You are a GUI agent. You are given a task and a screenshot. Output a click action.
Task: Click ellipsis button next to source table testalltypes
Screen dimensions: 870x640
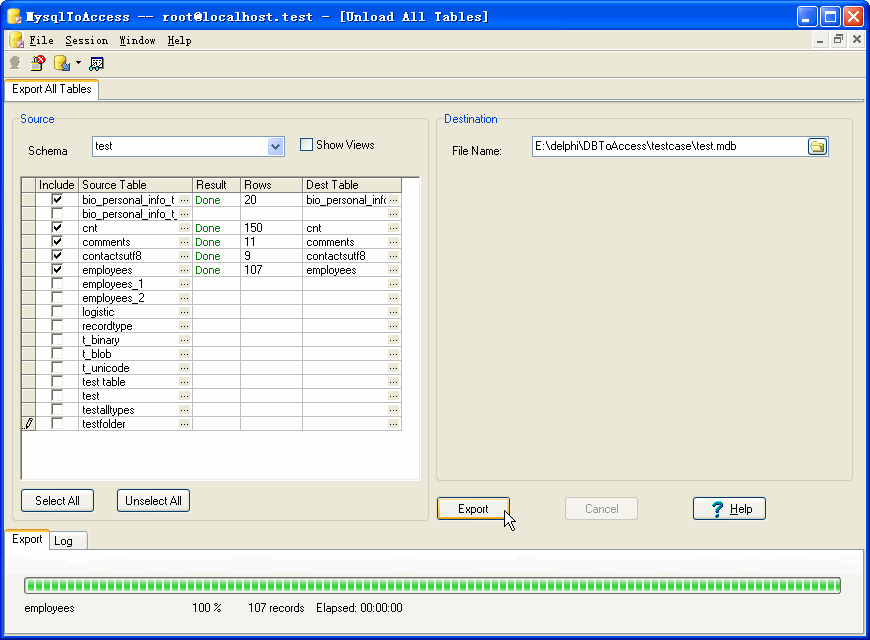tap(184, 410)
